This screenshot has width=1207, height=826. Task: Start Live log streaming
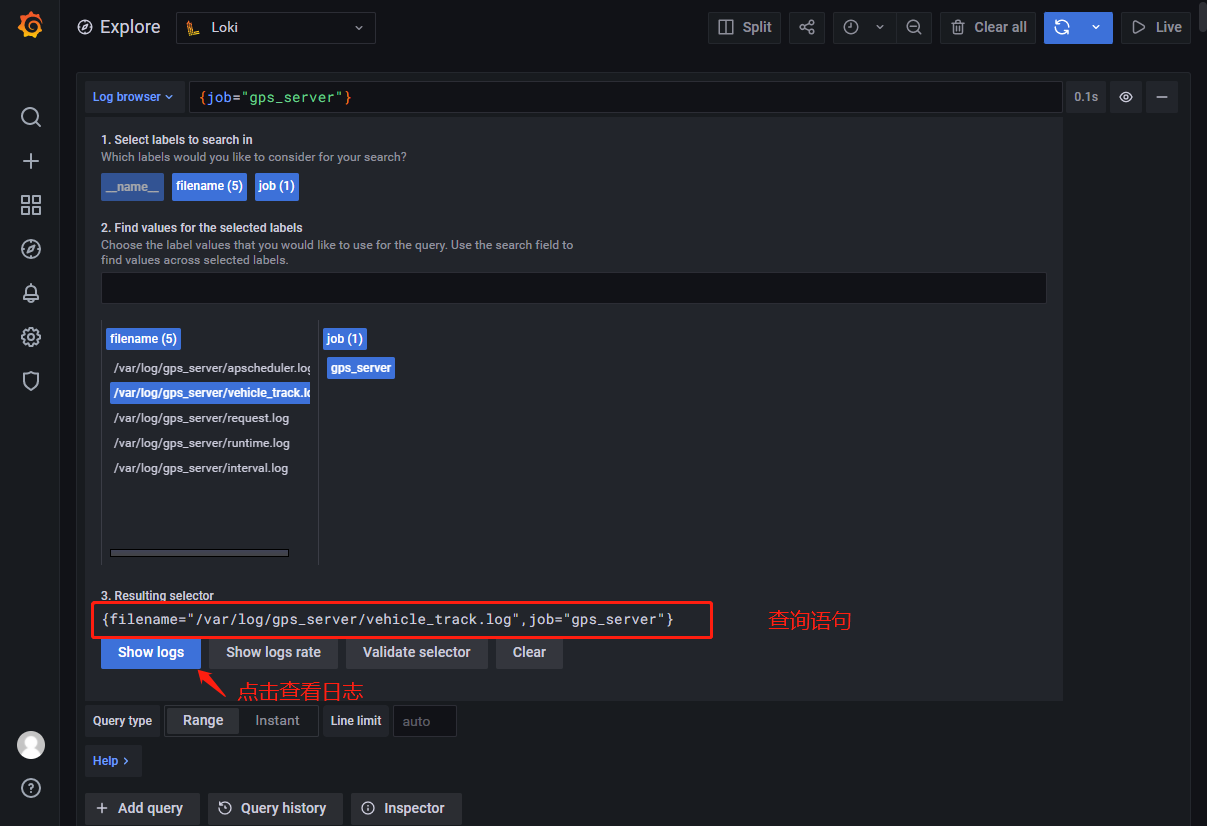(1156, 27)
